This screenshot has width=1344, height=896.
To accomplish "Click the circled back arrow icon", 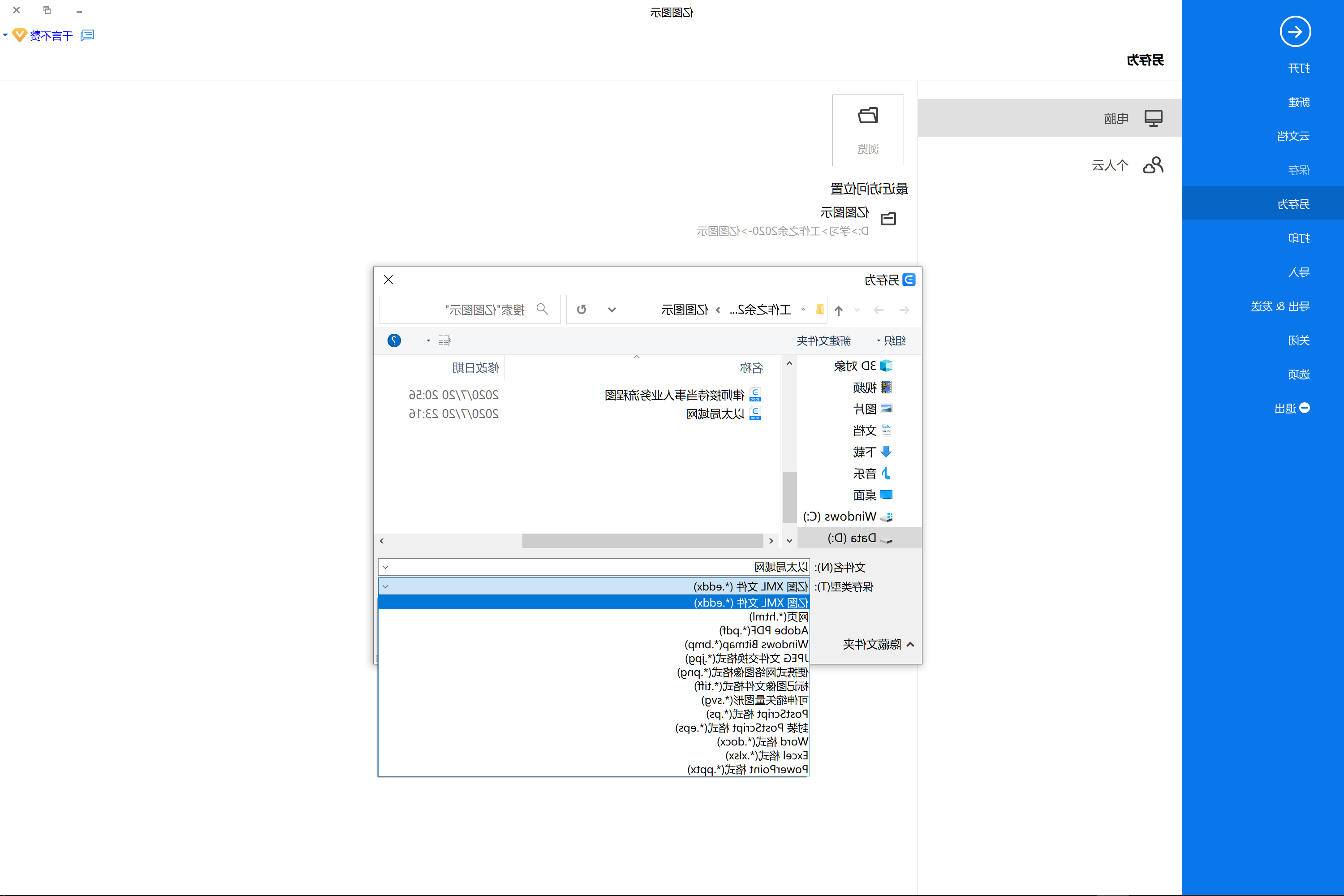I will tap(1295, 31).
